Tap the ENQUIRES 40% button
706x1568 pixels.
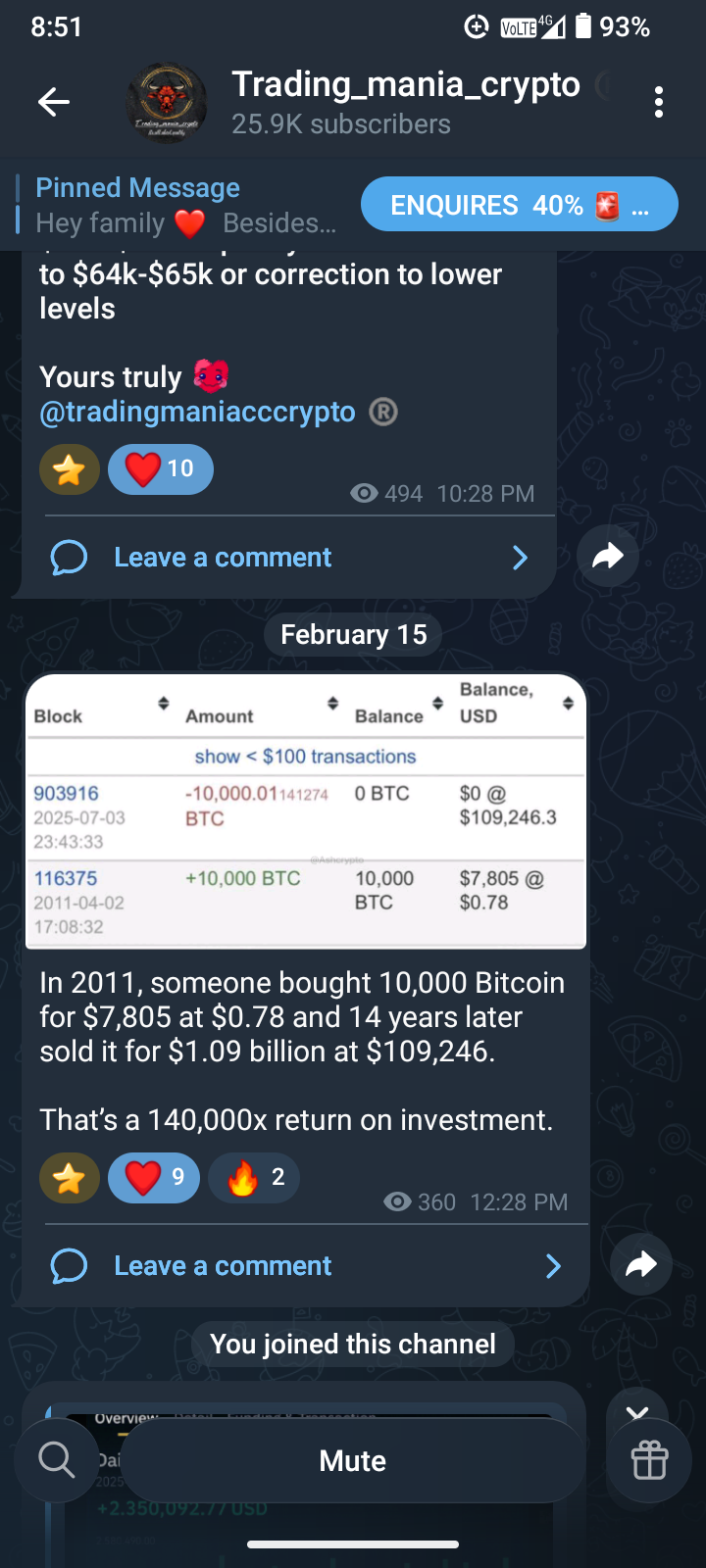520,205
